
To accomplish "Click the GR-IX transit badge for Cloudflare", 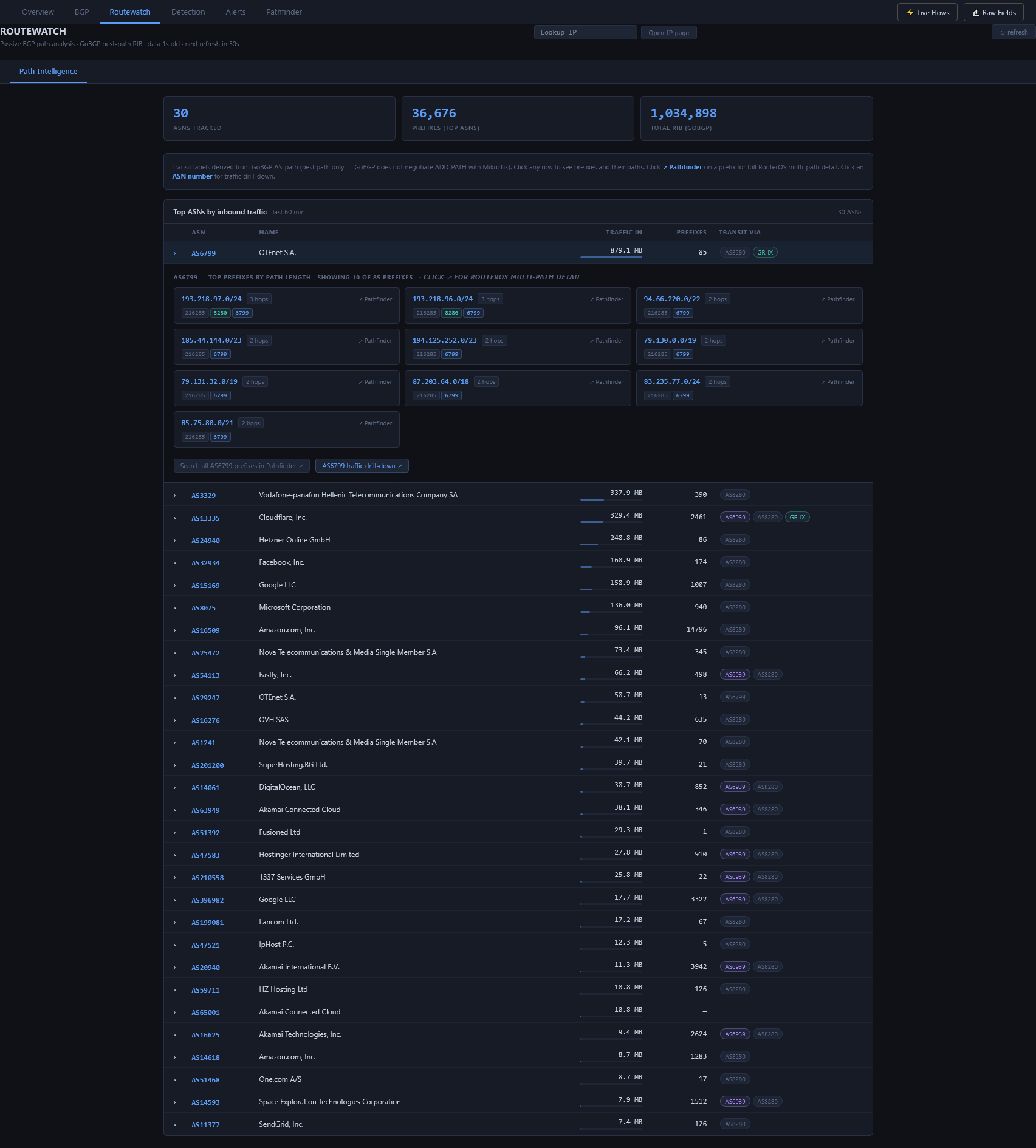I will tap(797, 518).
